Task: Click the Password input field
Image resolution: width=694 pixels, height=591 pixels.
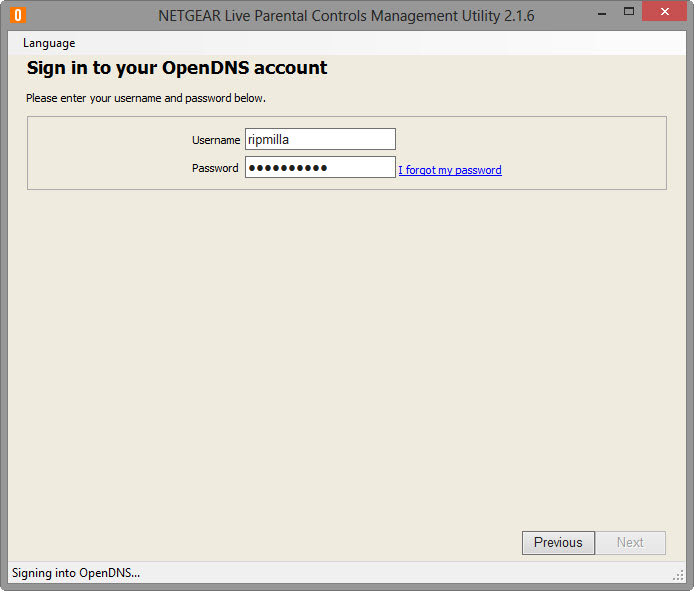Action: click(x=320, y=167)
